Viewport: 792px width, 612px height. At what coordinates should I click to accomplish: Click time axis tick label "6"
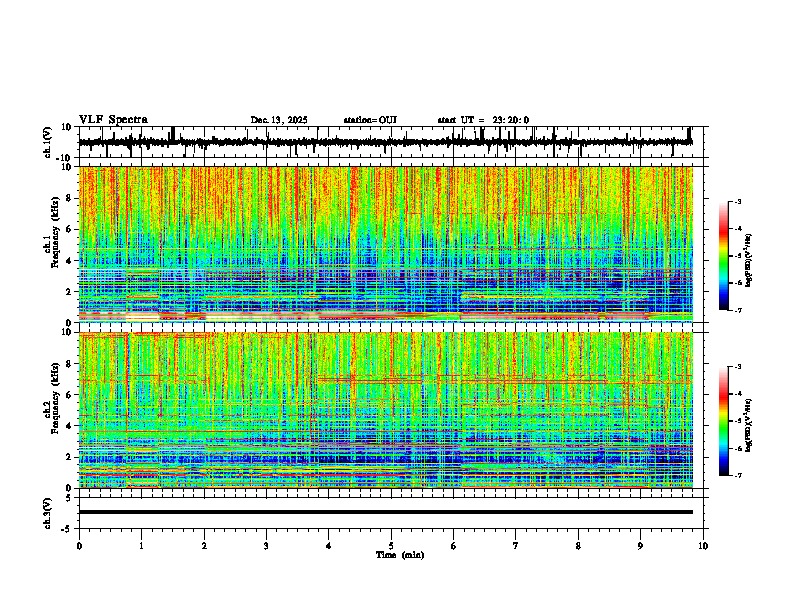pos(453,546)
